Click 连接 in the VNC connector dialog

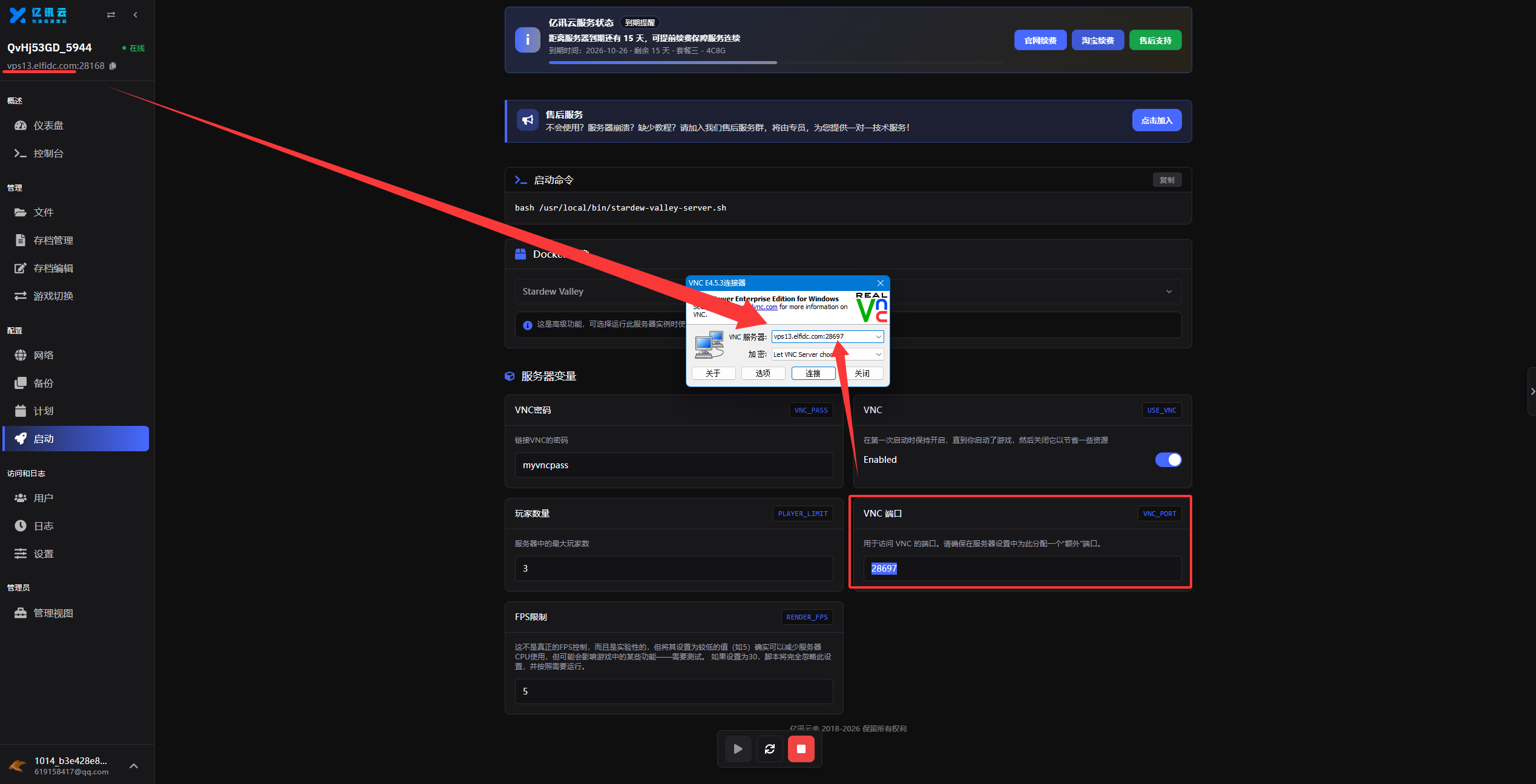coord(813,373)
